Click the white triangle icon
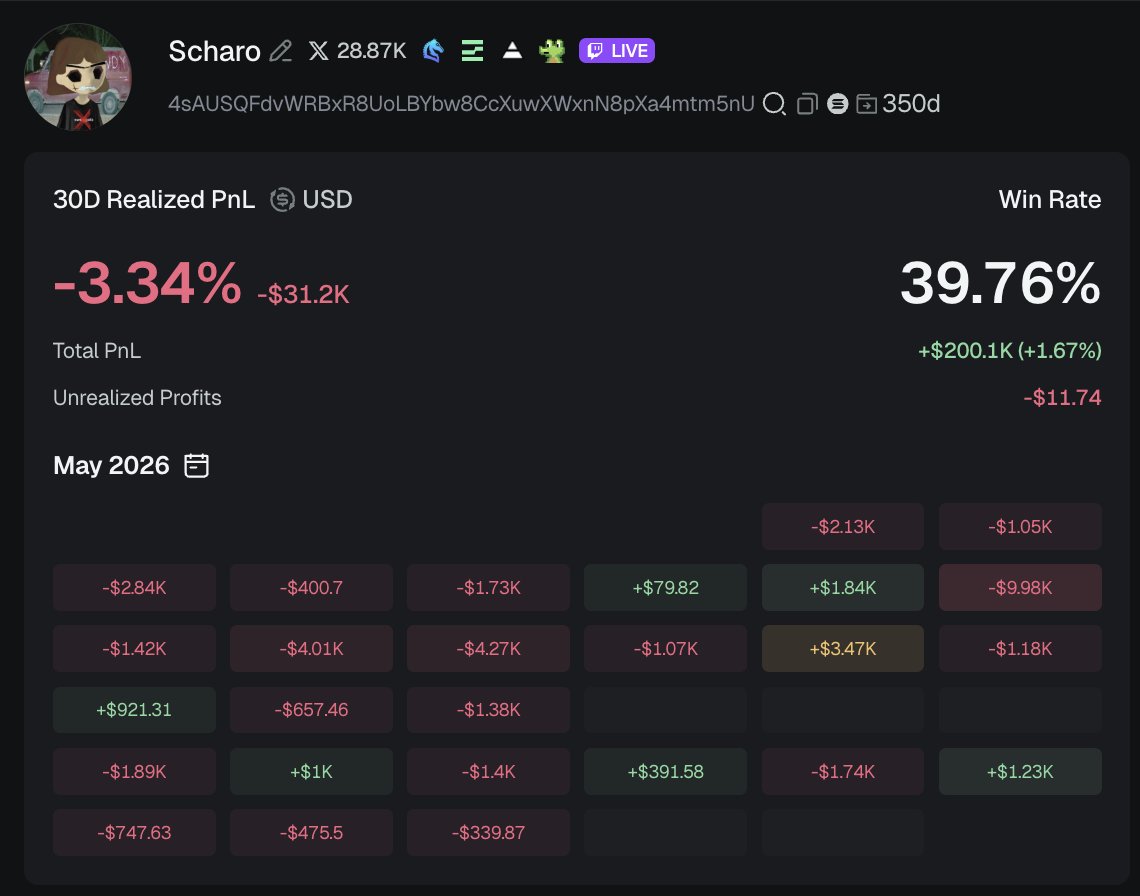The image size is (1140, 896). pos(513,50)
